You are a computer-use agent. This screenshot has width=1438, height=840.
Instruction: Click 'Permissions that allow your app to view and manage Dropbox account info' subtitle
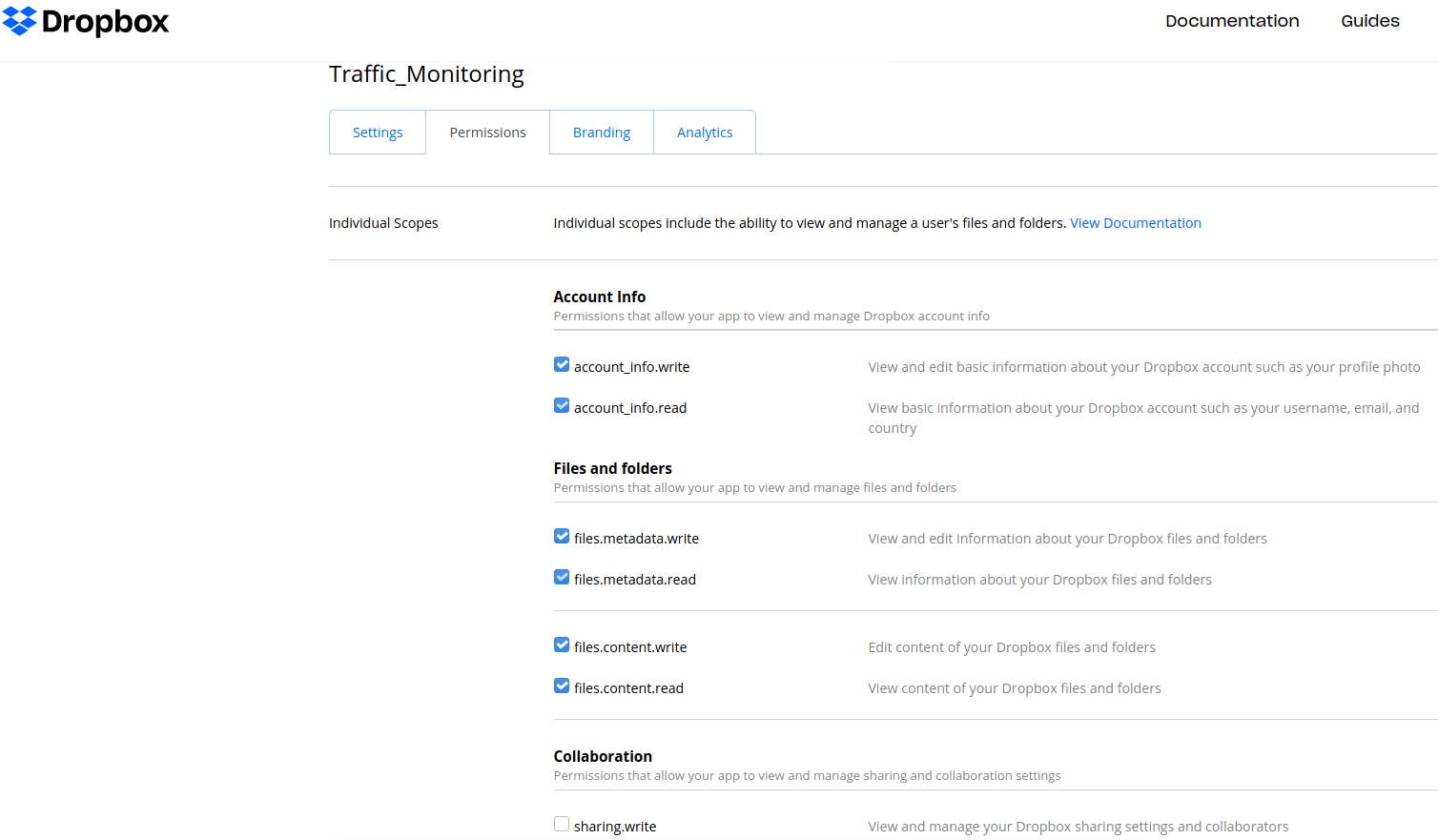[771, 317]
